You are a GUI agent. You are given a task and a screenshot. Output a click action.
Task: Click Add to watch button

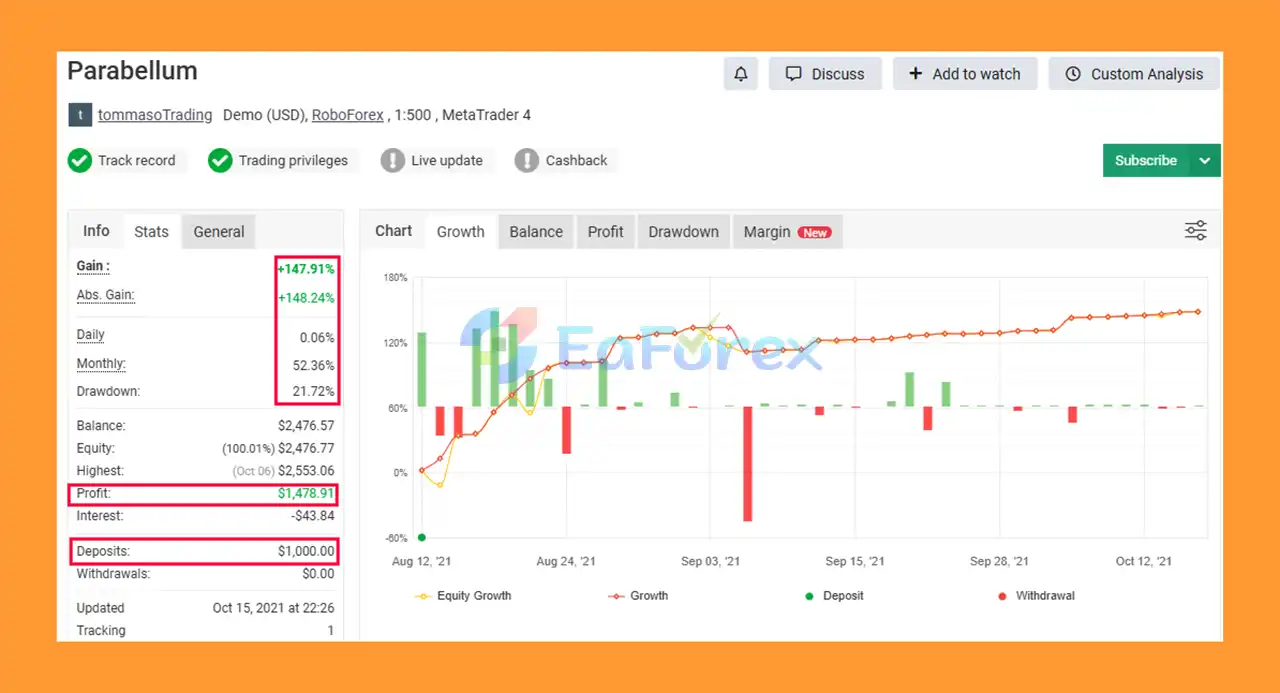[965, 74]
